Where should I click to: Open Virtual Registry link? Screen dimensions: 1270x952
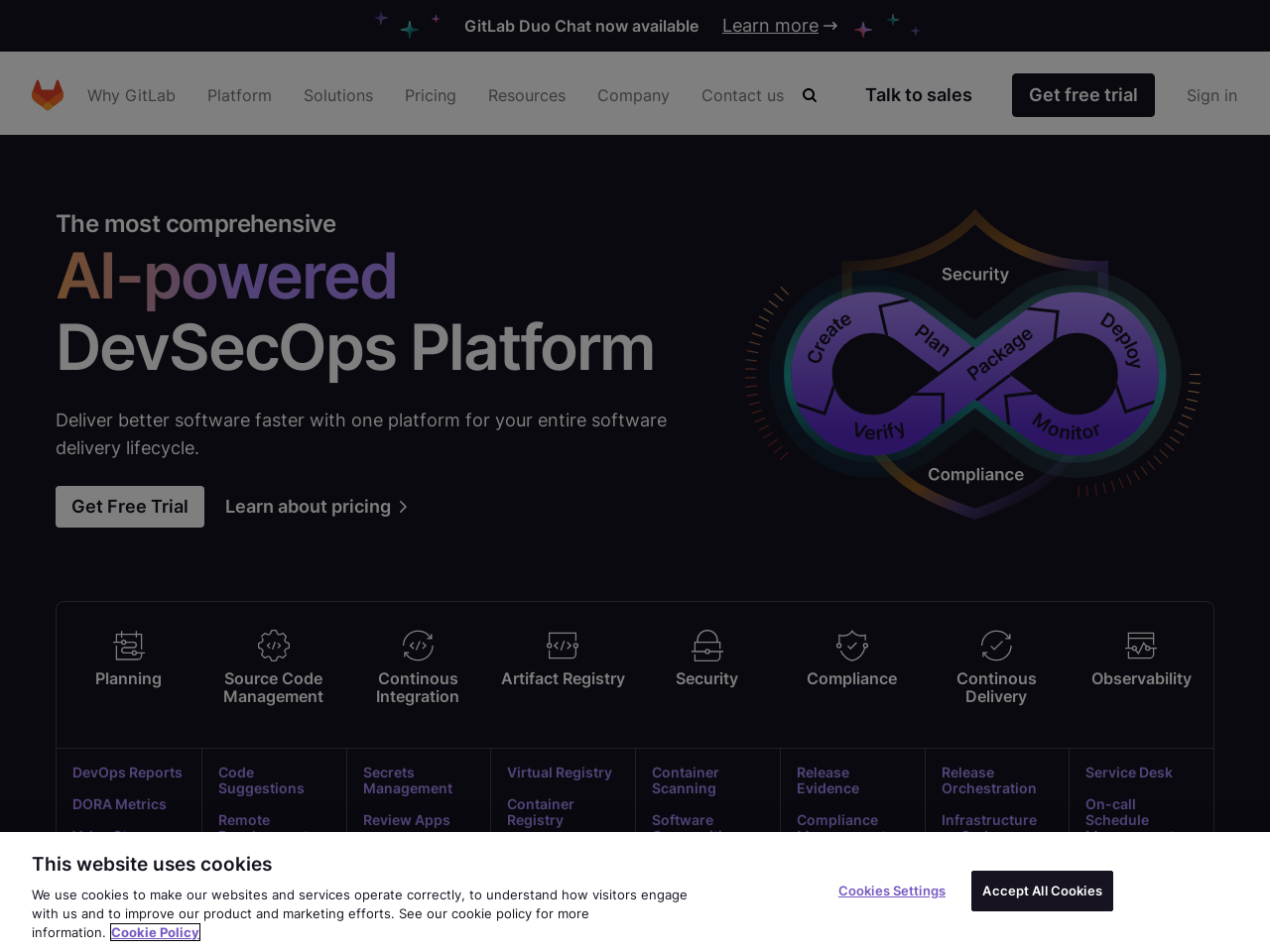coord(560,773)
